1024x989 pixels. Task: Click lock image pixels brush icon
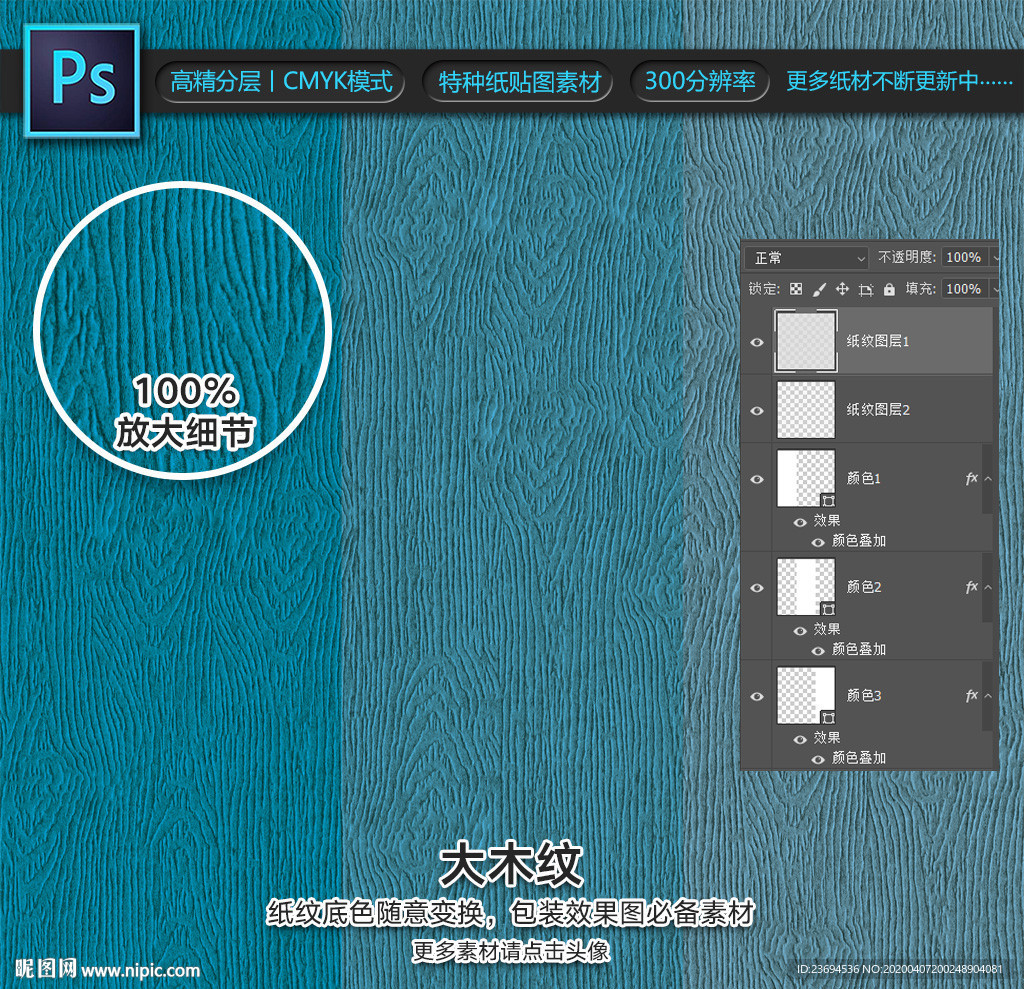tap(819, 289)
